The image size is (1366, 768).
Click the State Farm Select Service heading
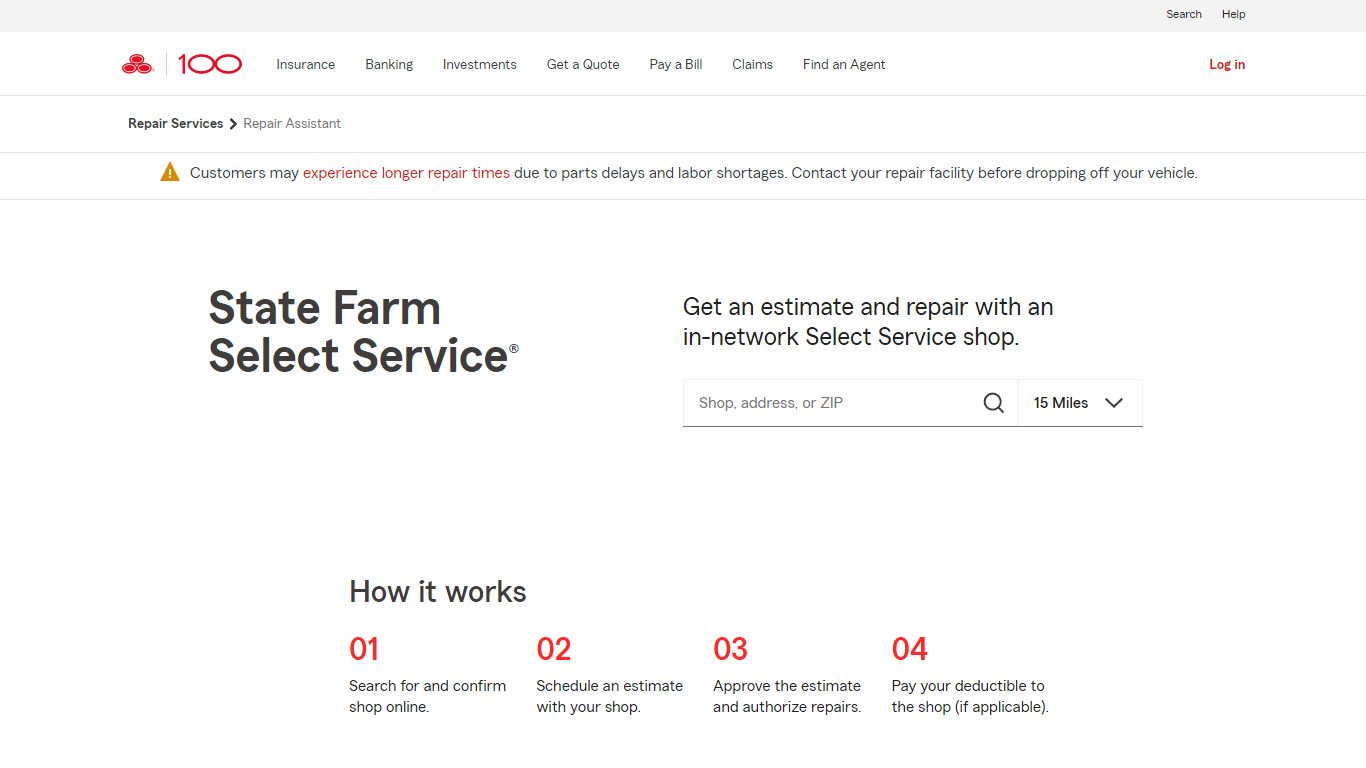364,331
